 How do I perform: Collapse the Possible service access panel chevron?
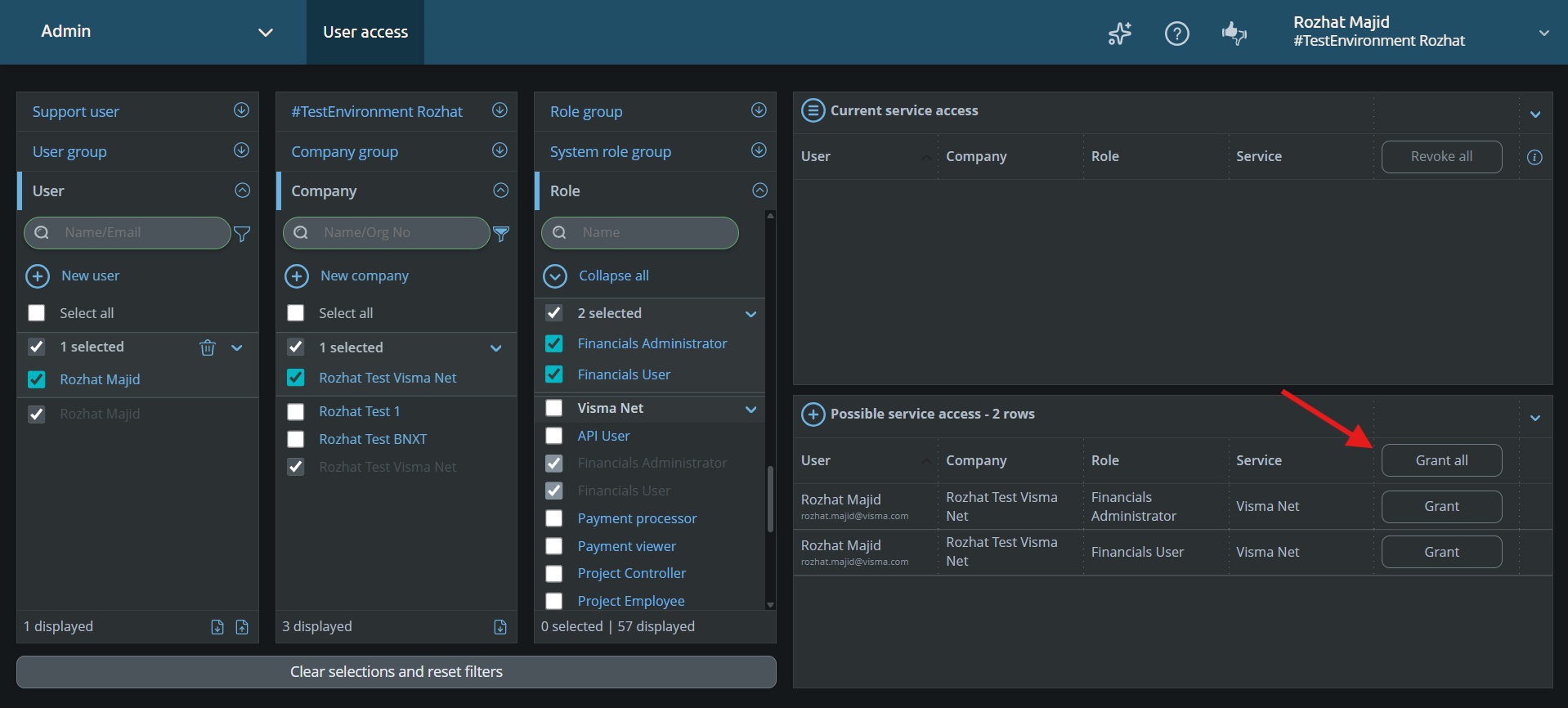[1535, 418]
